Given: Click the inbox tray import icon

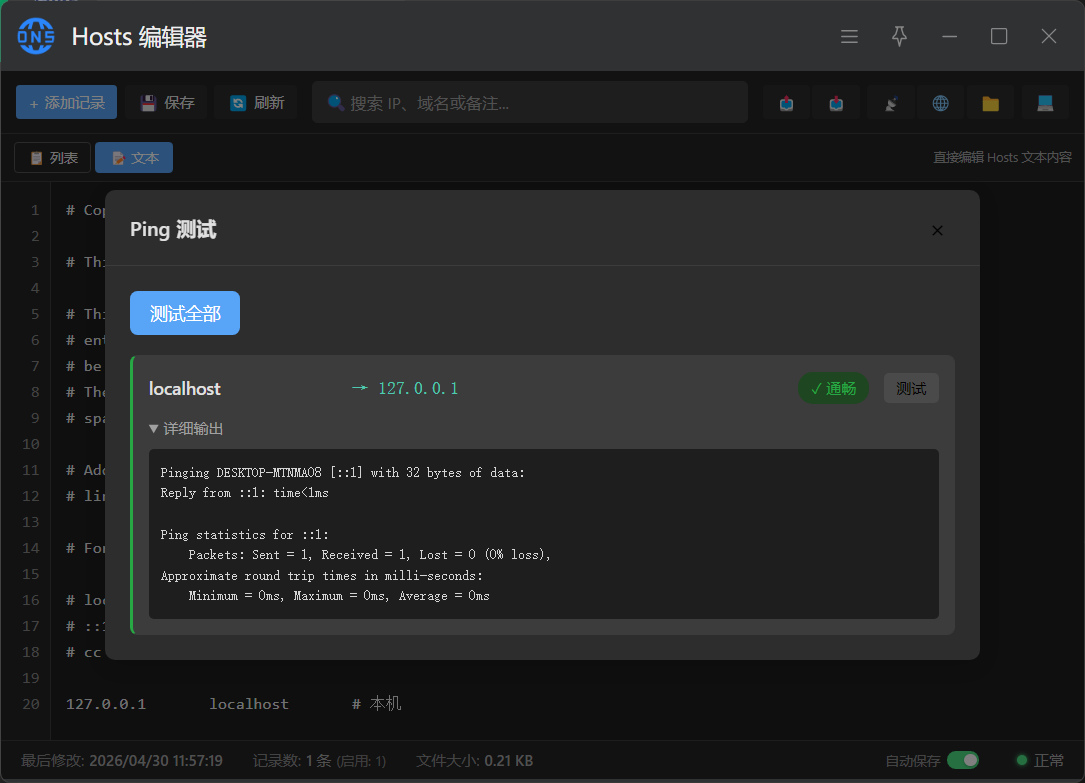Looking at the screenshot, I should 836,103.
